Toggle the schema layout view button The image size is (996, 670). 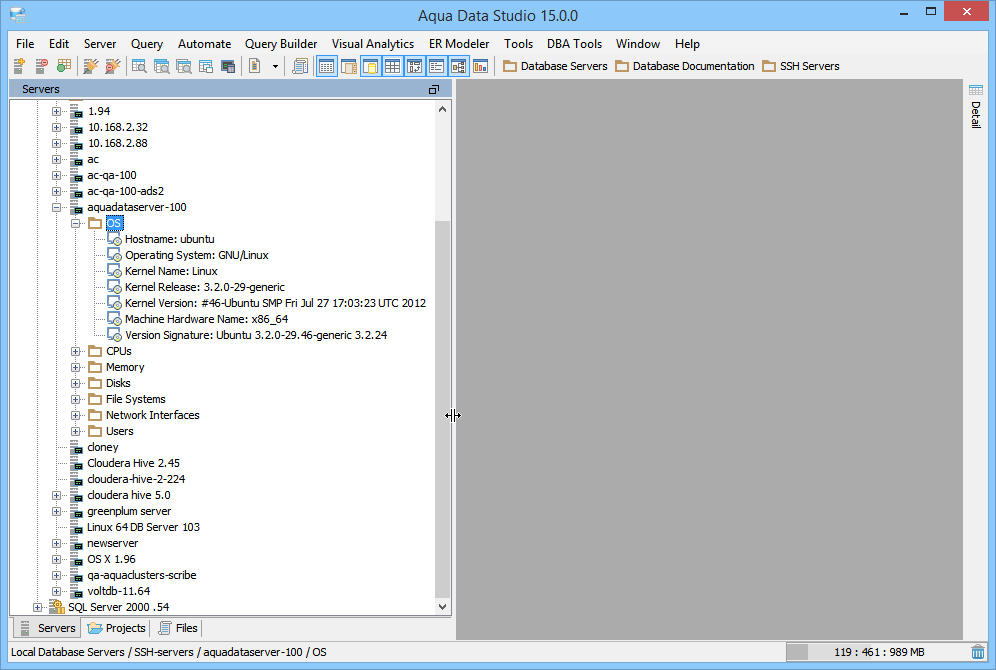(x=414, y=66)
